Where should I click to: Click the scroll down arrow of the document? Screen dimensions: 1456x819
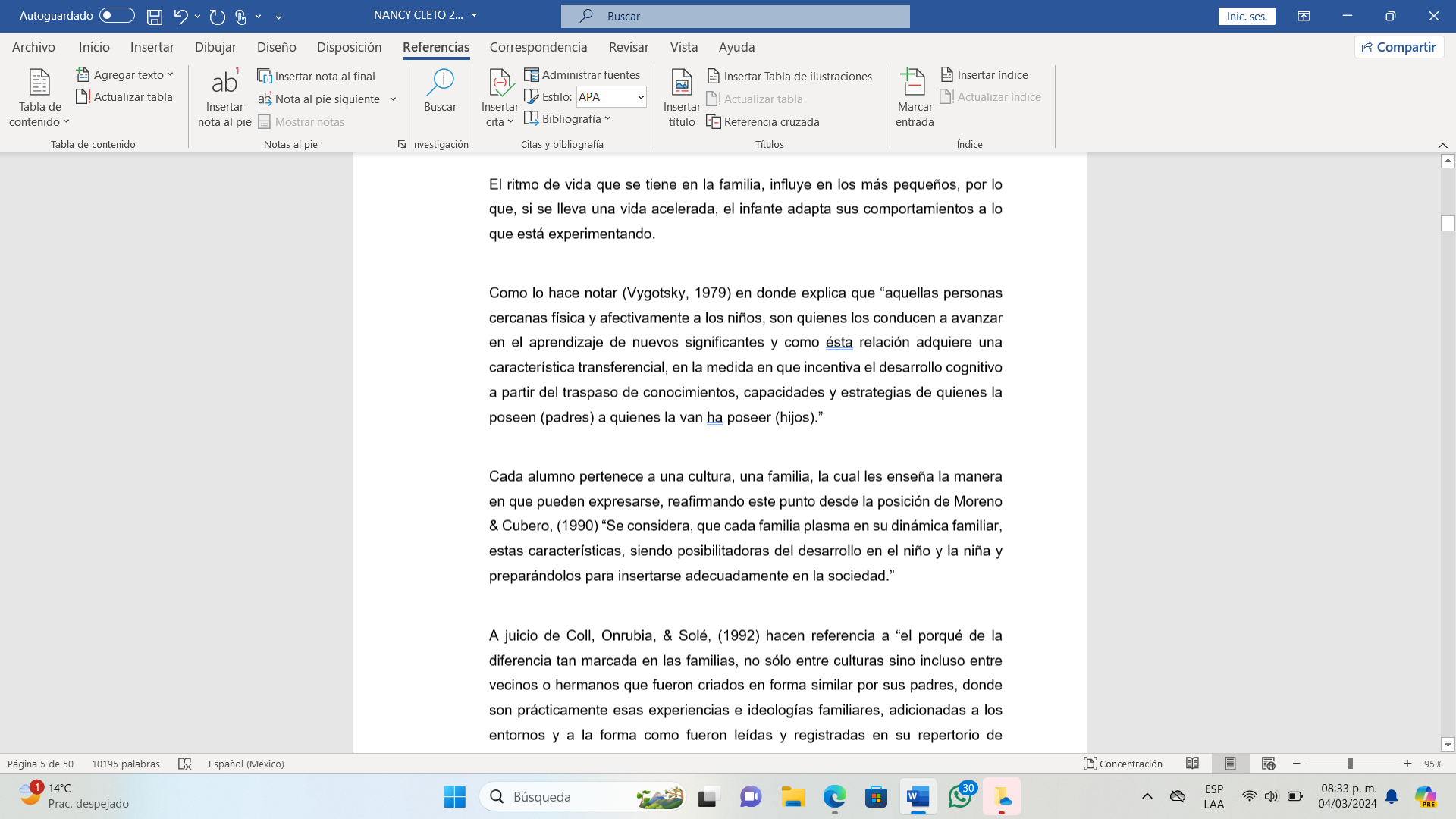tap(1448, 745)
